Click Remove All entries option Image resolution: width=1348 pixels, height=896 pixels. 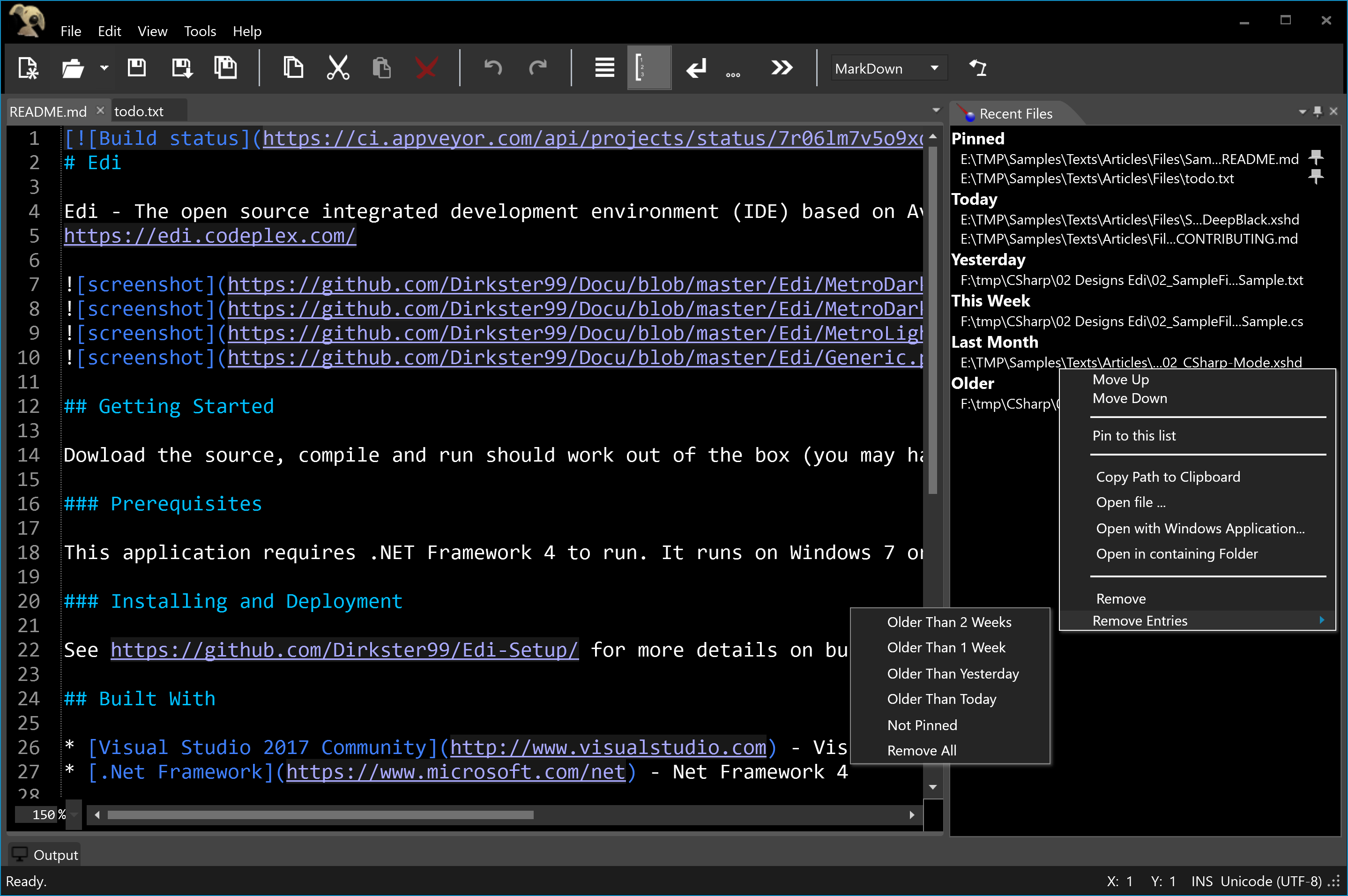[920, 750]
